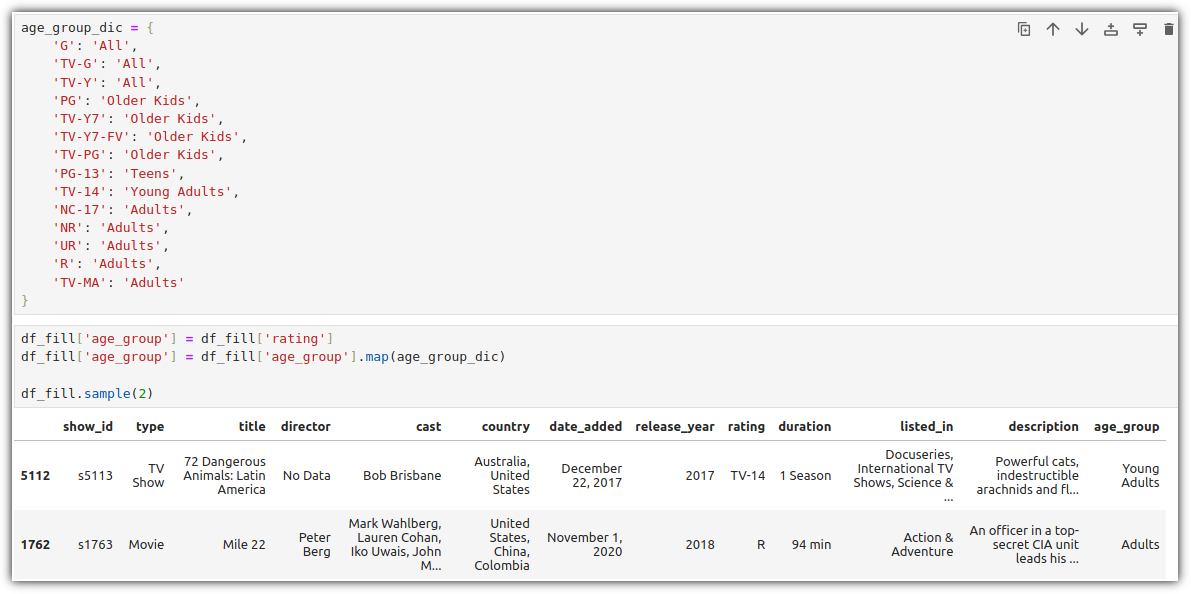1191x594 pixels.
Task: Click the 'TV-14' rating cell
Action: [x=747, y=476]
